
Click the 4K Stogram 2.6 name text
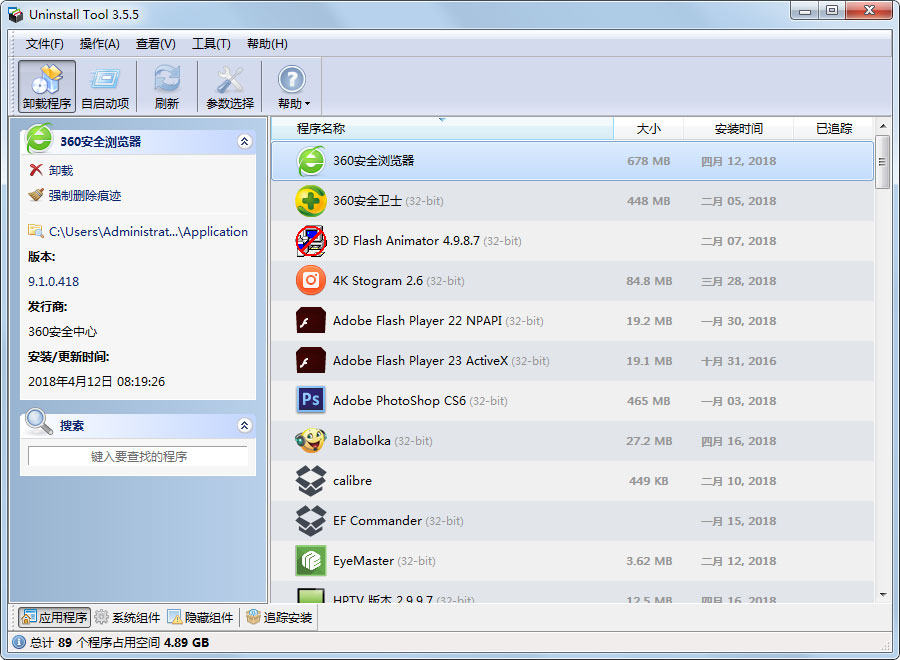click(x=378, y=281)
